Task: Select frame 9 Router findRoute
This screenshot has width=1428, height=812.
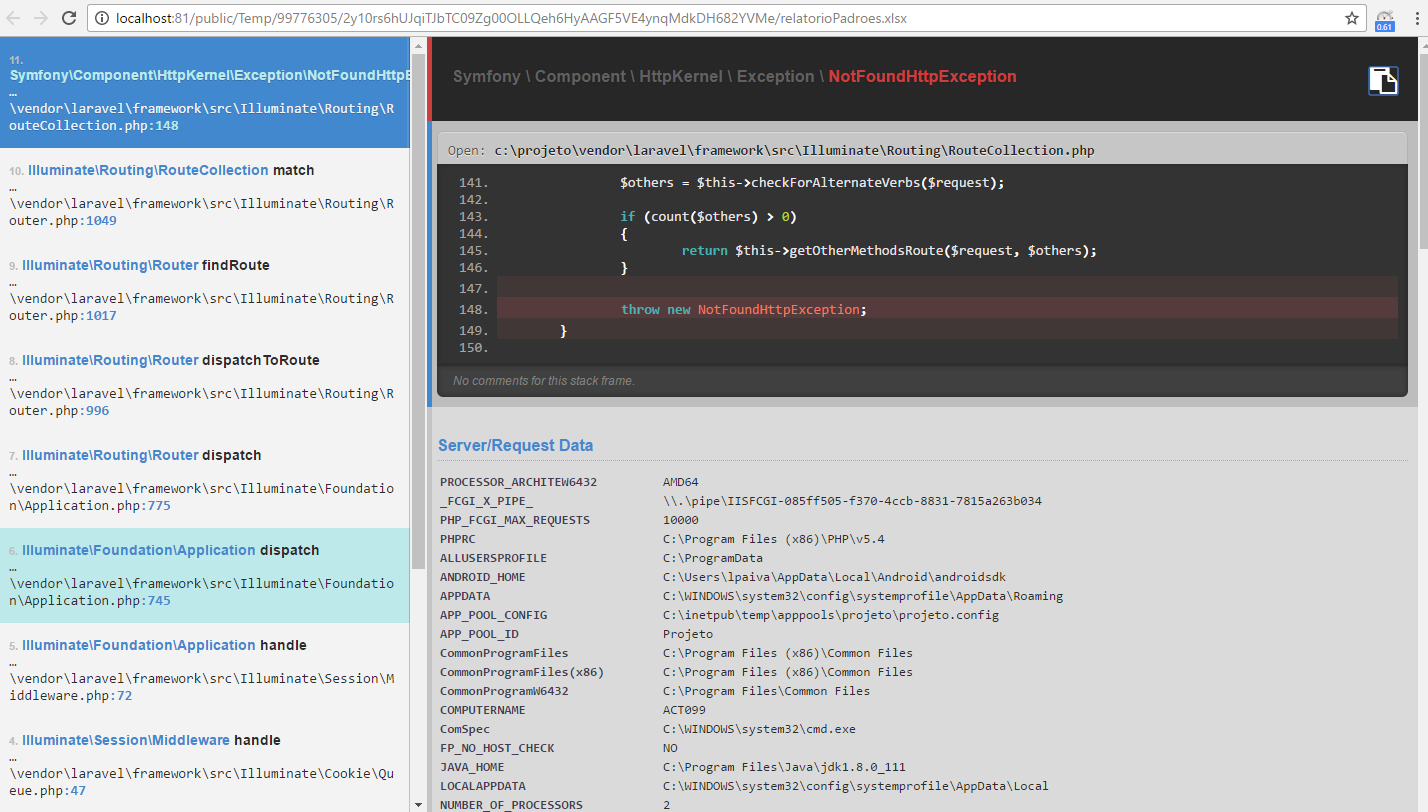Action: tap(205, 290)
